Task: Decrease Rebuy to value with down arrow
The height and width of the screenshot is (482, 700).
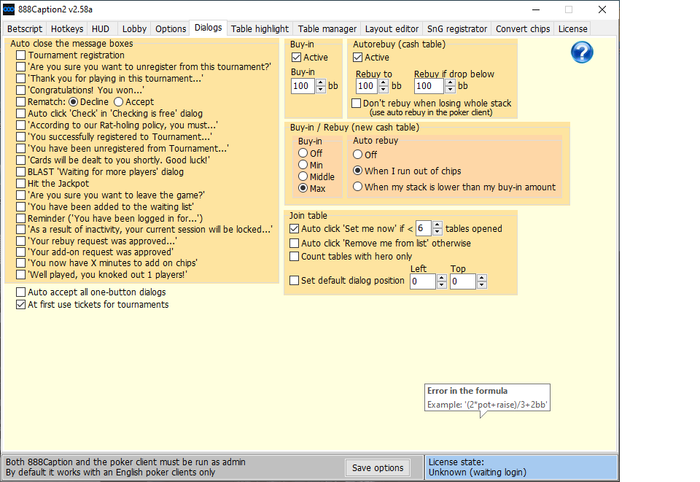Action: [383, 89]
